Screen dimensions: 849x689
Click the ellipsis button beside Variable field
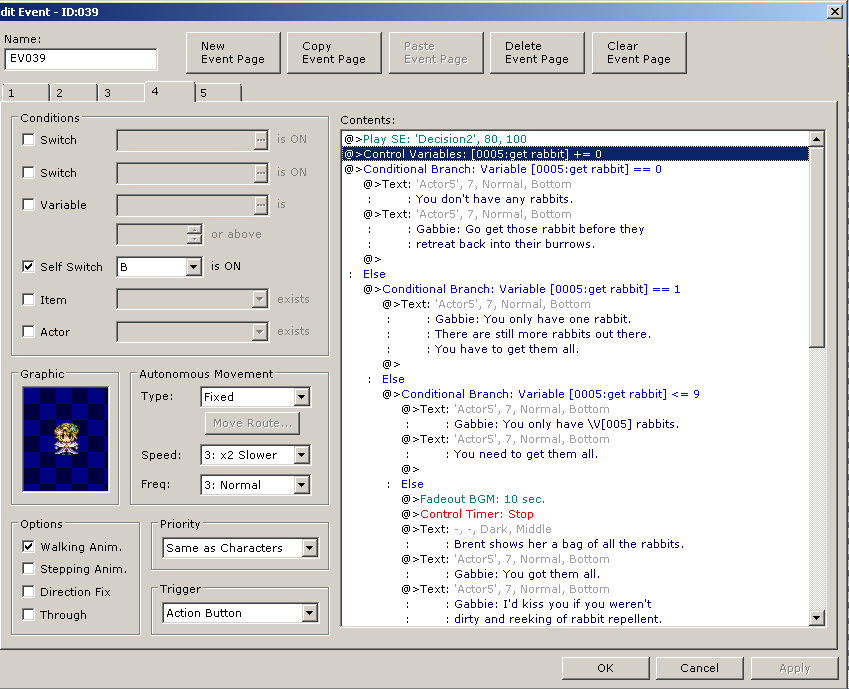coord(261,205)
